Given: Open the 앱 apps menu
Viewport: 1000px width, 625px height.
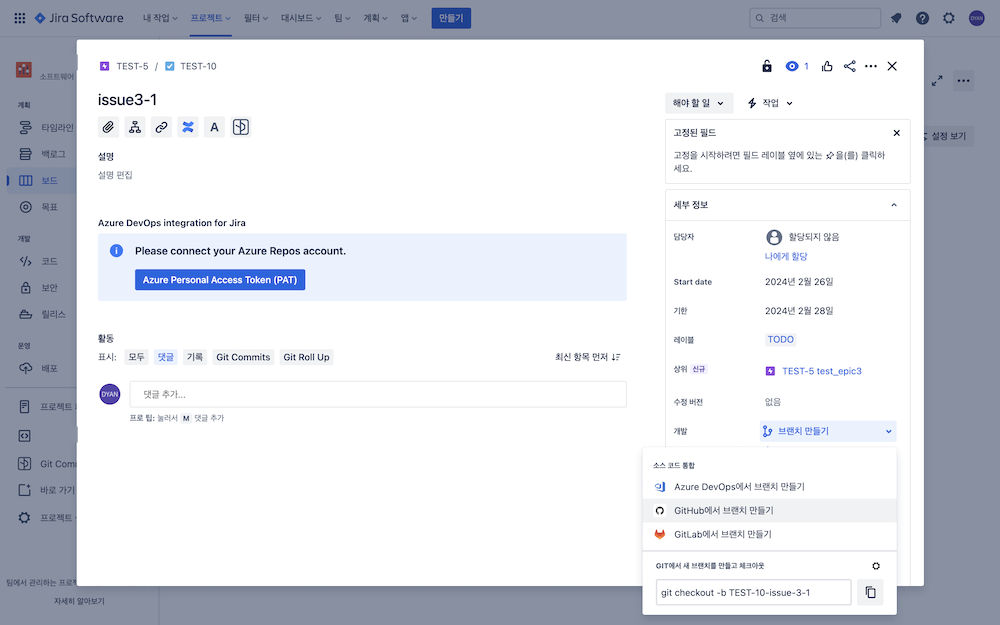Looking at the screenshot, I should pyautogui.click(x=409, y=18).
